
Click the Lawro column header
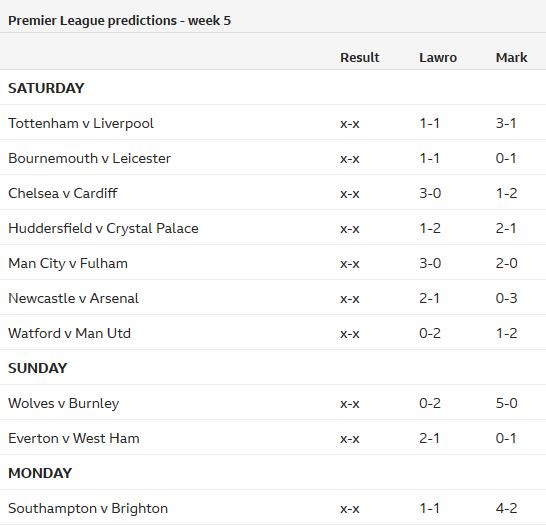point(438,57)
